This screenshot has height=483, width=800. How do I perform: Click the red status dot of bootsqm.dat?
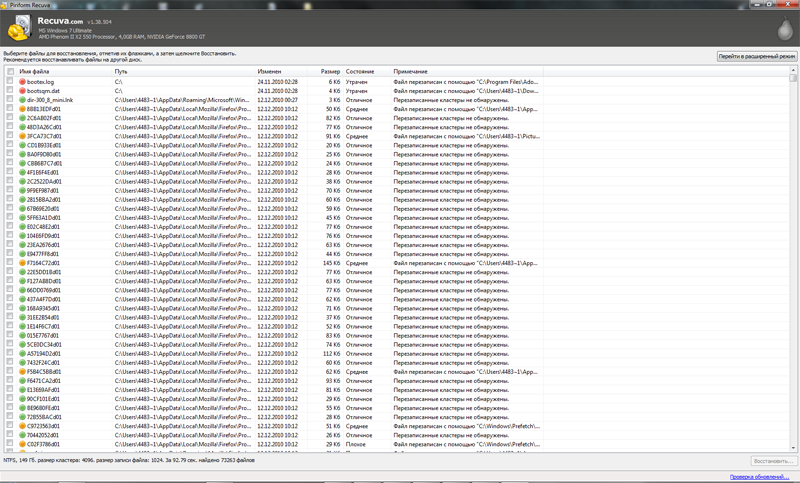[x=22, y=91]
